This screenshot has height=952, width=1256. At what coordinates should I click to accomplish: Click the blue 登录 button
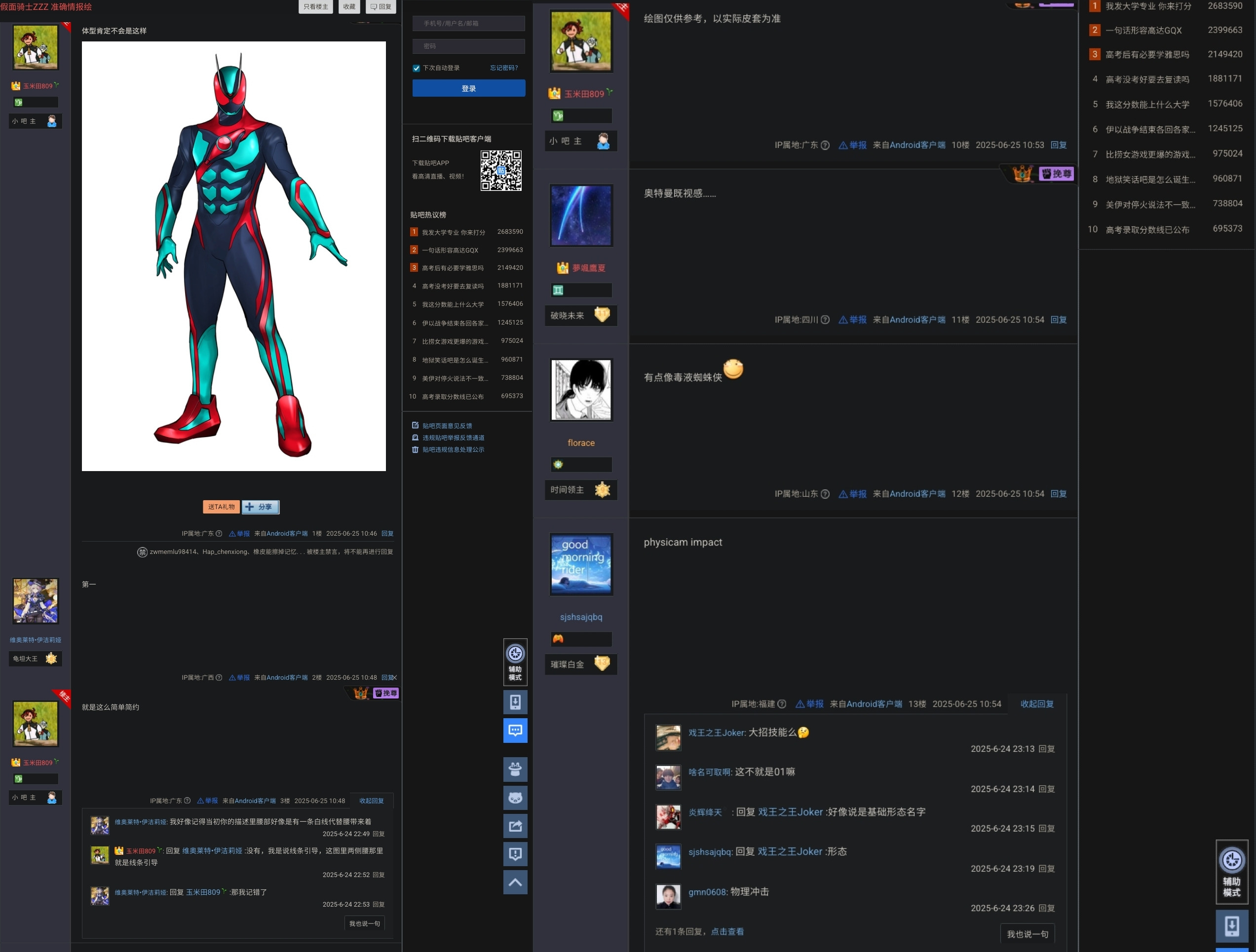click(469, 89)
